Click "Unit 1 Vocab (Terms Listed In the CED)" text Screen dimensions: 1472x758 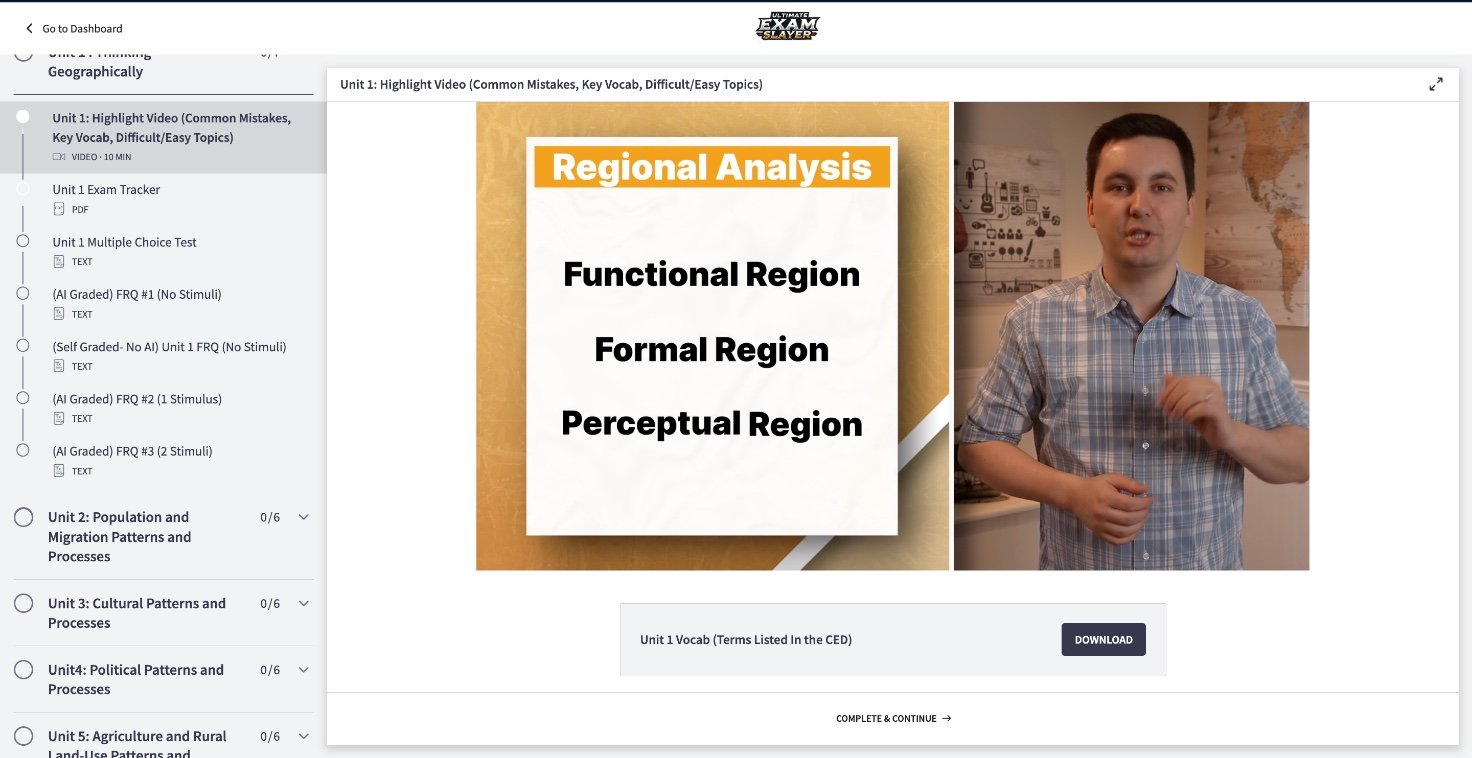click(746, 640)
